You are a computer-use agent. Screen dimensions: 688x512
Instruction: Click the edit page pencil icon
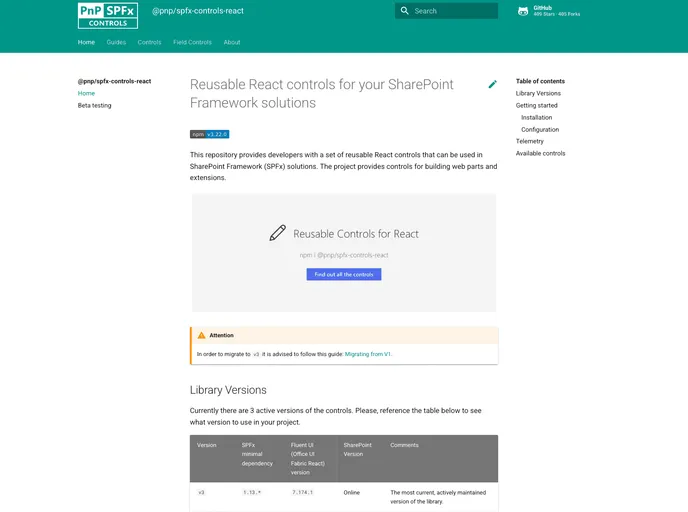[493, 84]
